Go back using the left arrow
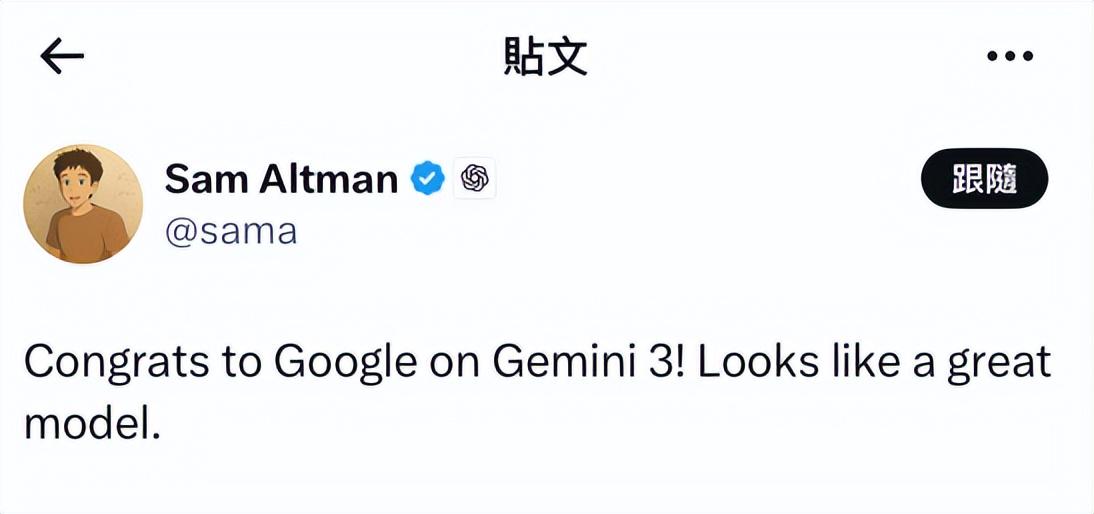The height and width of the screenshot is (514, 1094). [x=61, y=58]
